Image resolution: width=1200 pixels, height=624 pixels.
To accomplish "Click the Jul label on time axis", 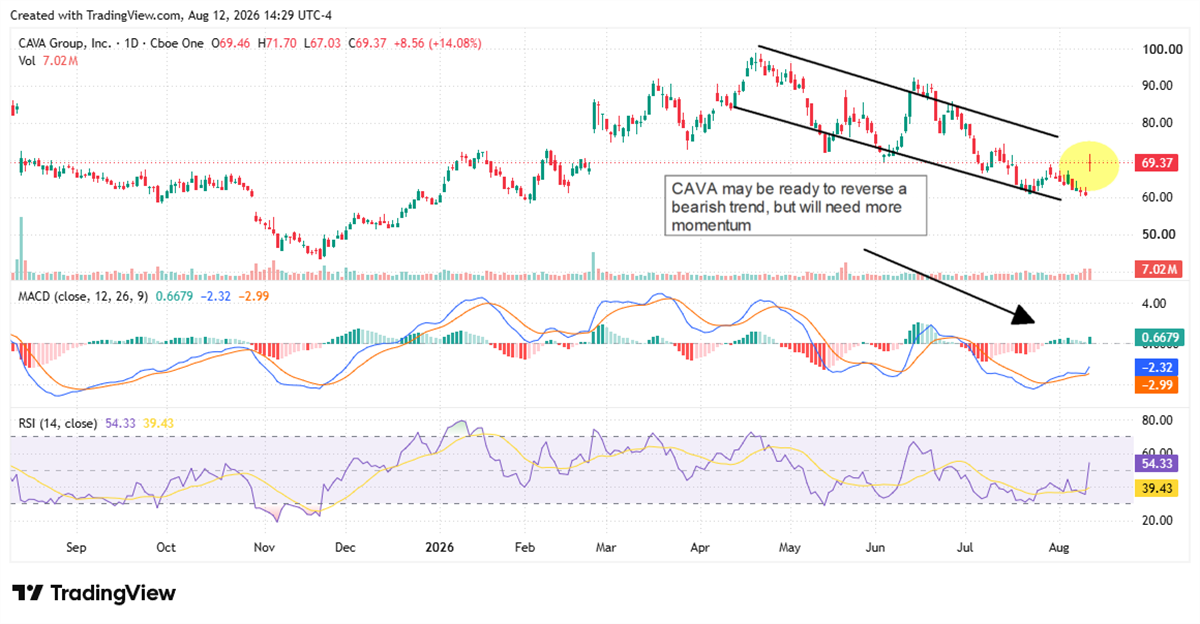I will (966, 548).
